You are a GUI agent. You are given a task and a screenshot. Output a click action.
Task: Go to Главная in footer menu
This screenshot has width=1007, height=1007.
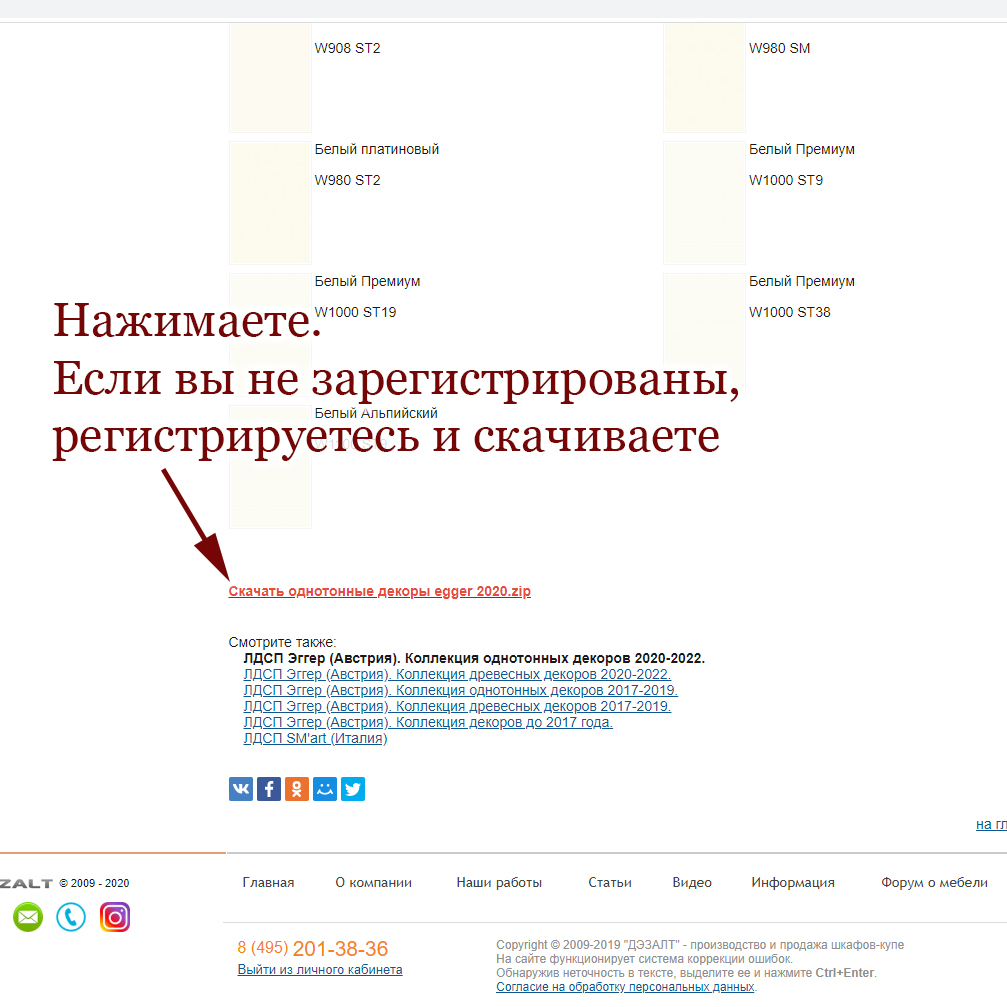click(x=268, y=882)
